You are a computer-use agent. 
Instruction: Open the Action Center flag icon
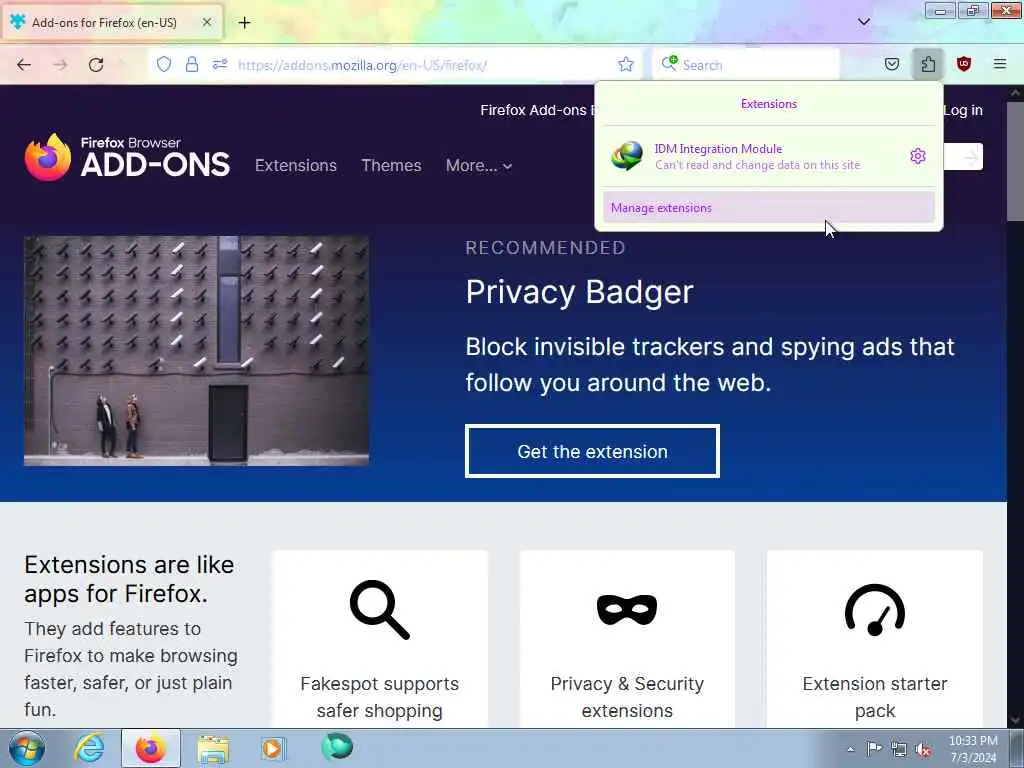[x=874, y=748]
